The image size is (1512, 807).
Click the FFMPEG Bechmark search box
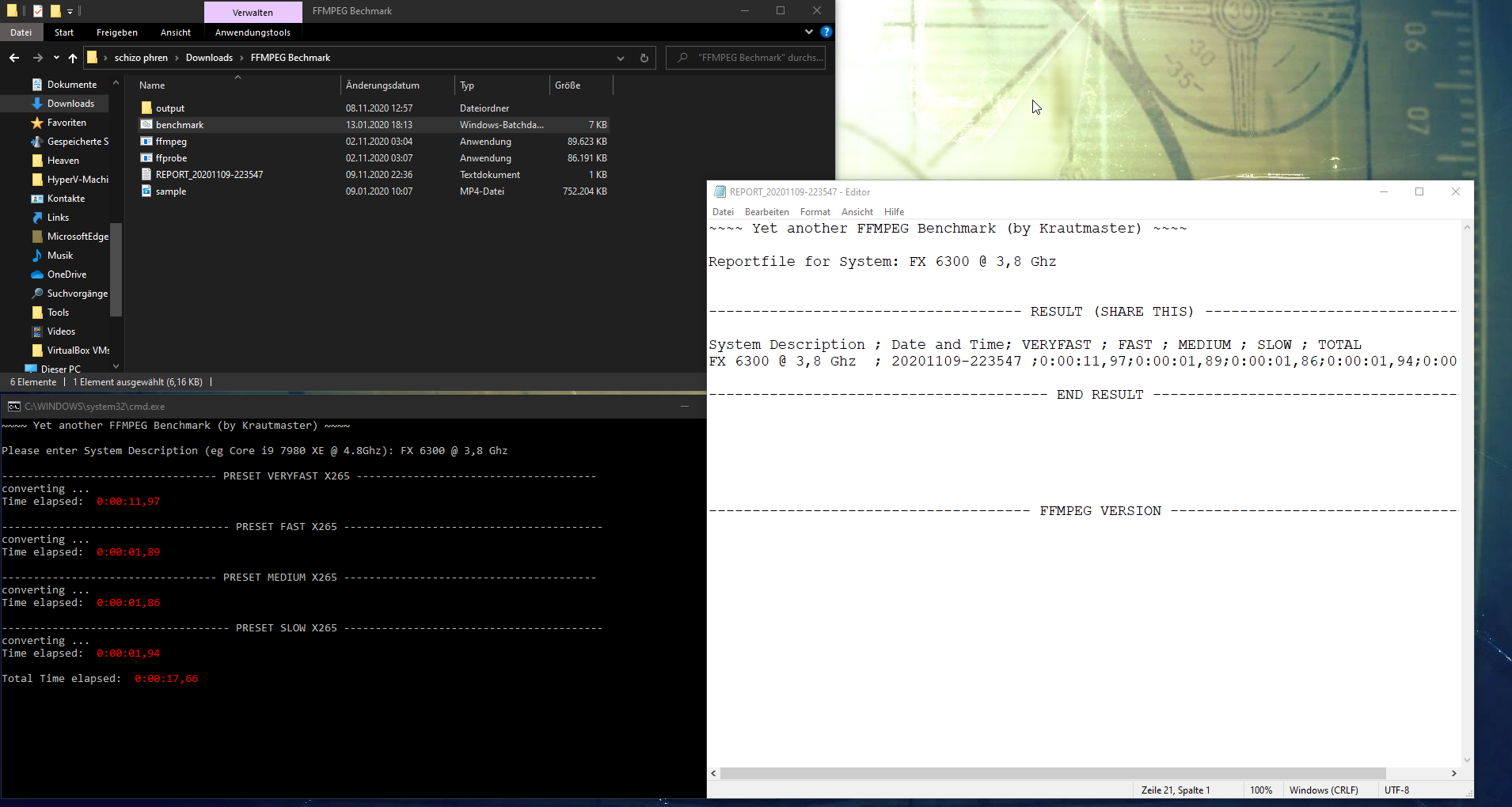tap(746, 58)
